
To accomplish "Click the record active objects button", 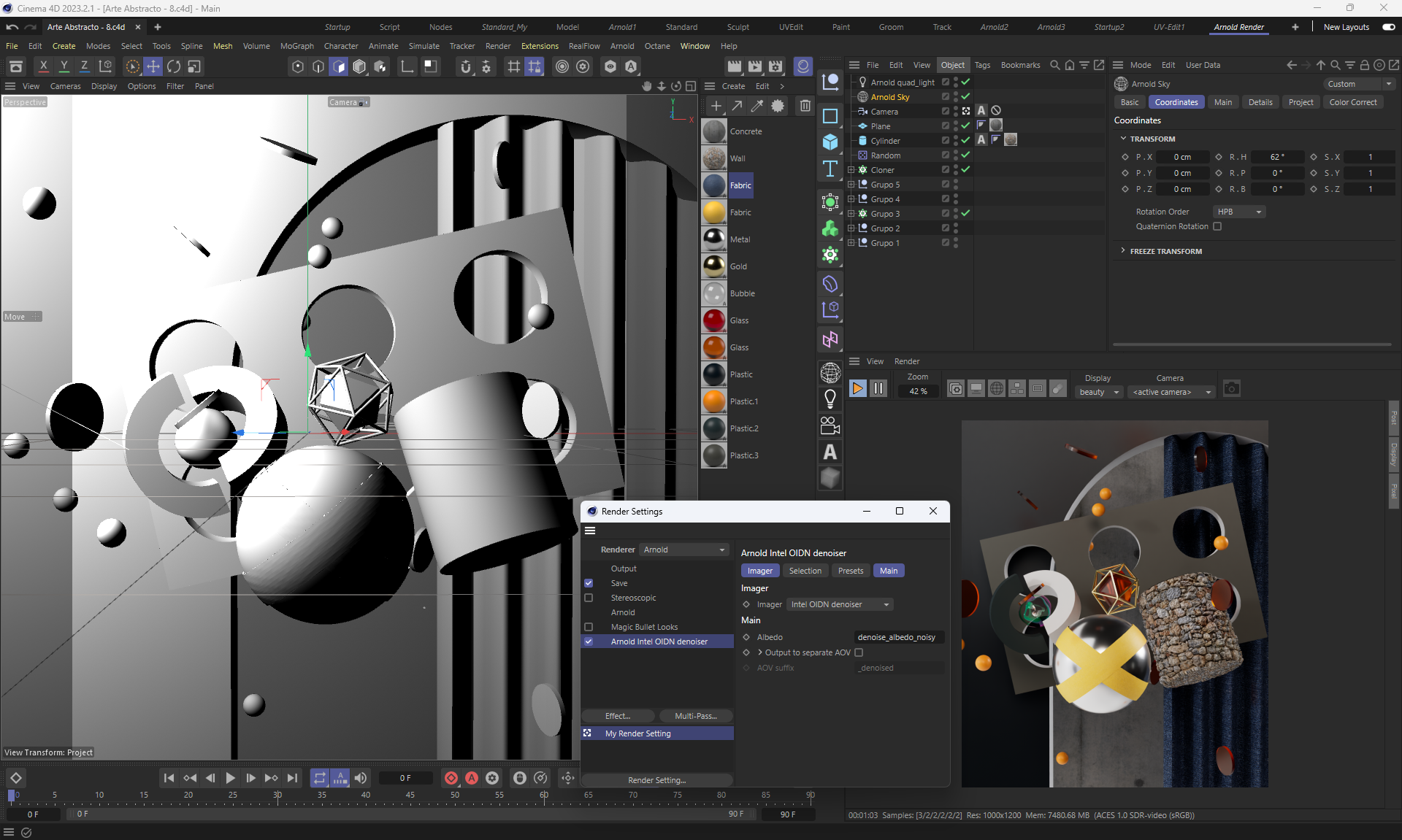I will (451, 778).
